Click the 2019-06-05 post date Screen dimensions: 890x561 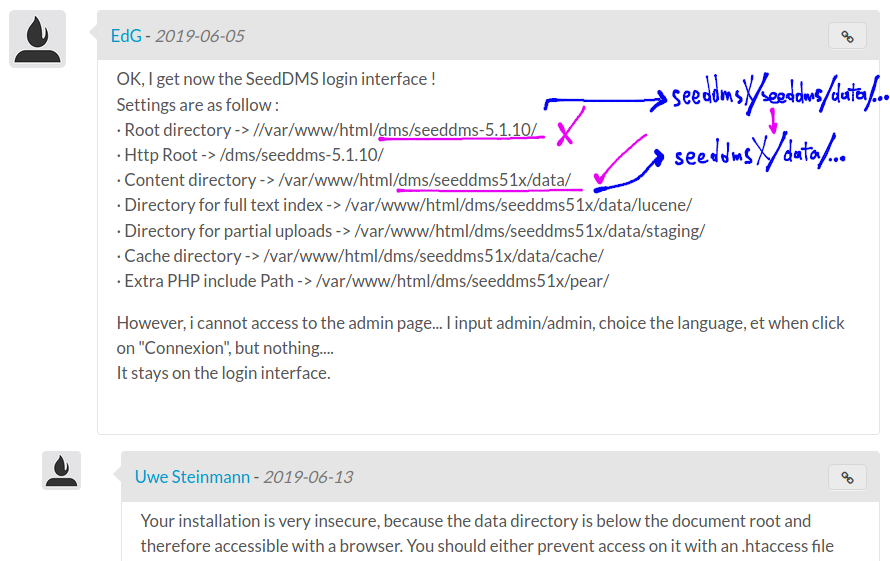[200, 36]
